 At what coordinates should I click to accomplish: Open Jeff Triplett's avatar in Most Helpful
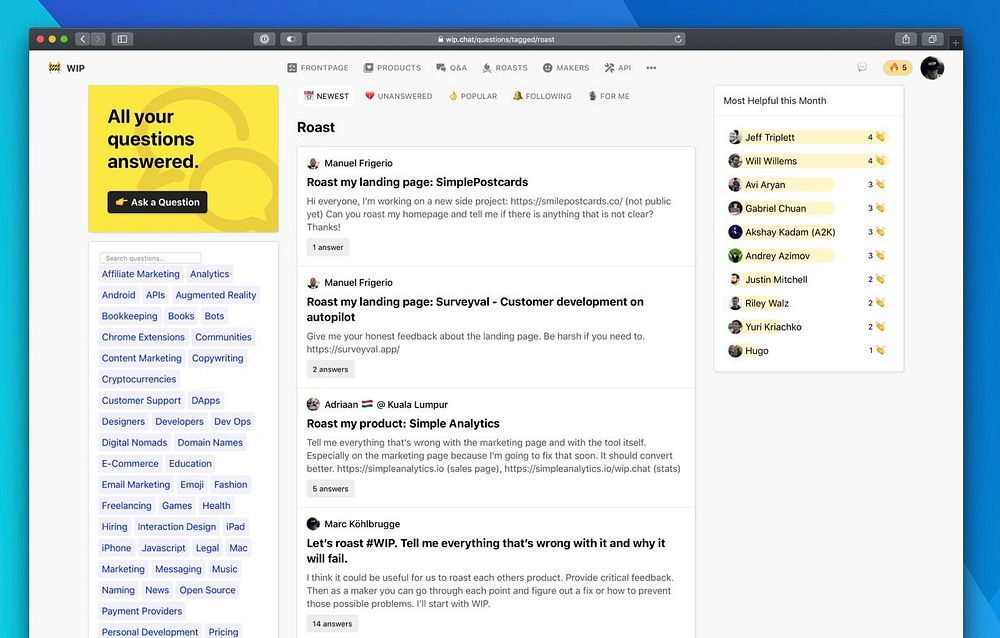(x=735, y=137)
